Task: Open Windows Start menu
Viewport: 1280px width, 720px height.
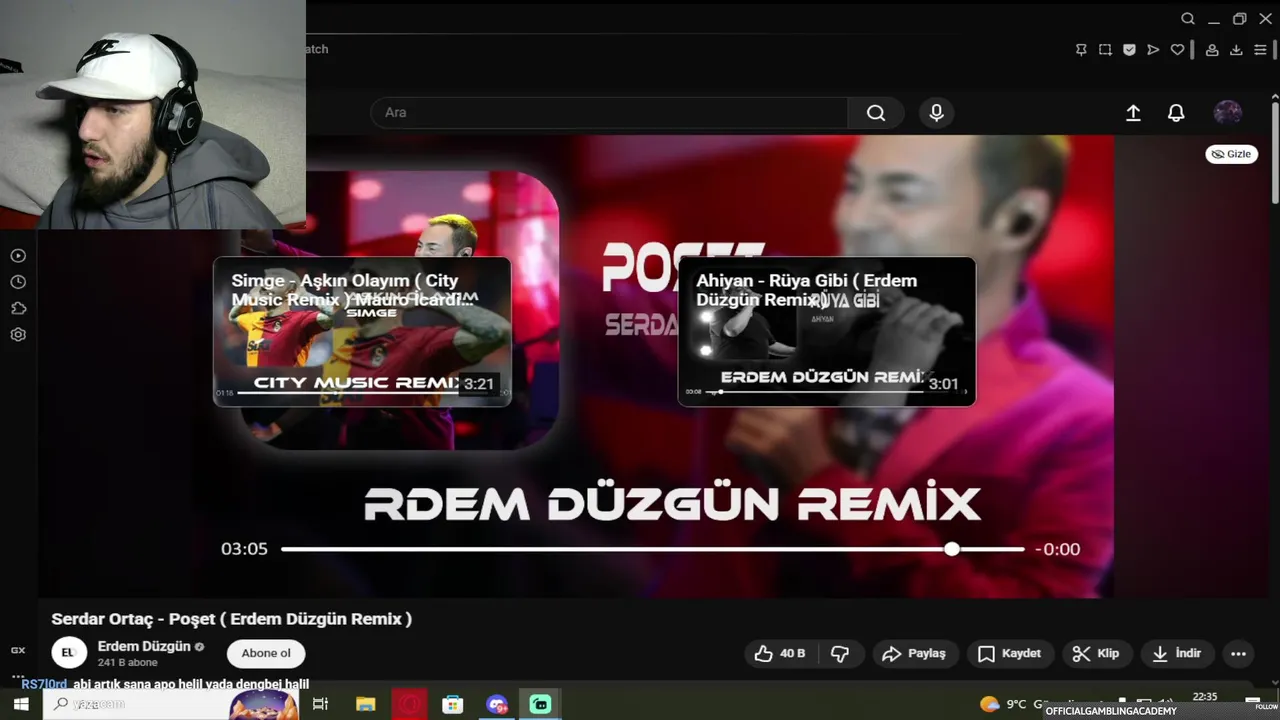Action: click(20, 704)
